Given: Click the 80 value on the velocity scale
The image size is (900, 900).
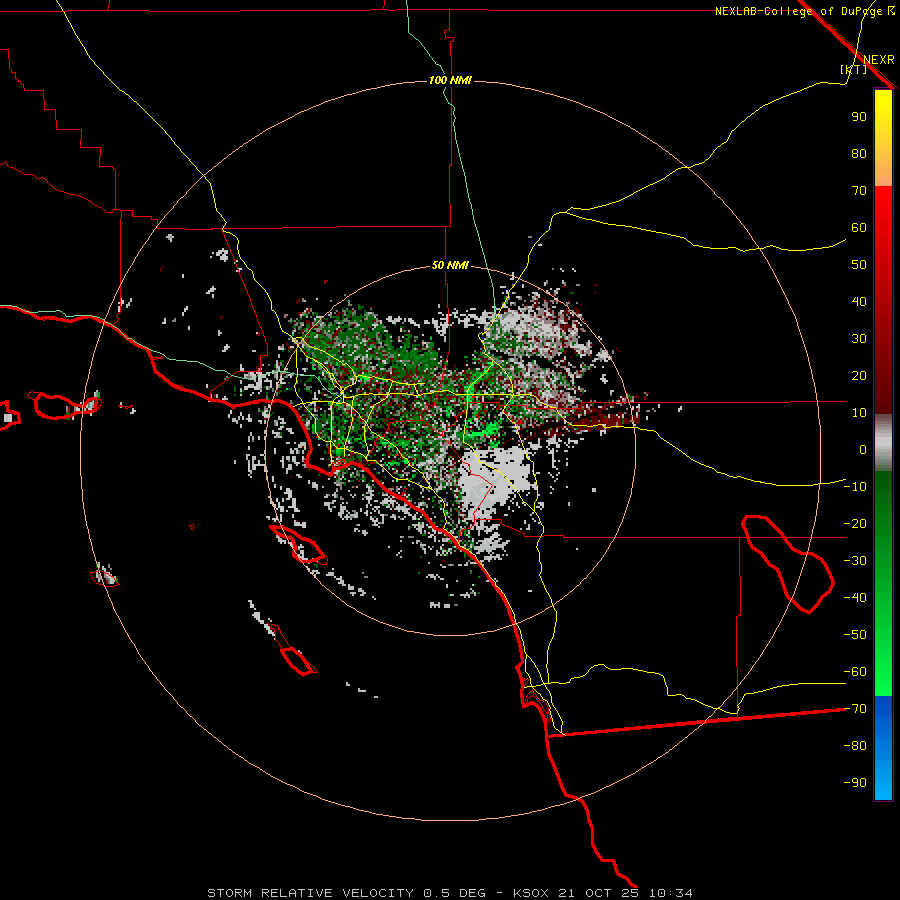Looking at the screenshot, I should (x=859, y=153).
